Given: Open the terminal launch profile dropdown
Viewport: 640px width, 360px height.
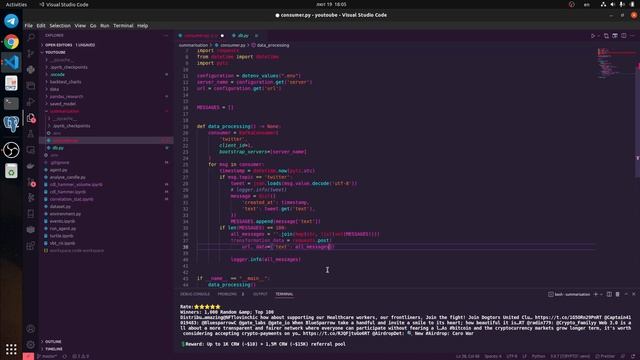Looking at the screenshot, I should coord(601,294).
